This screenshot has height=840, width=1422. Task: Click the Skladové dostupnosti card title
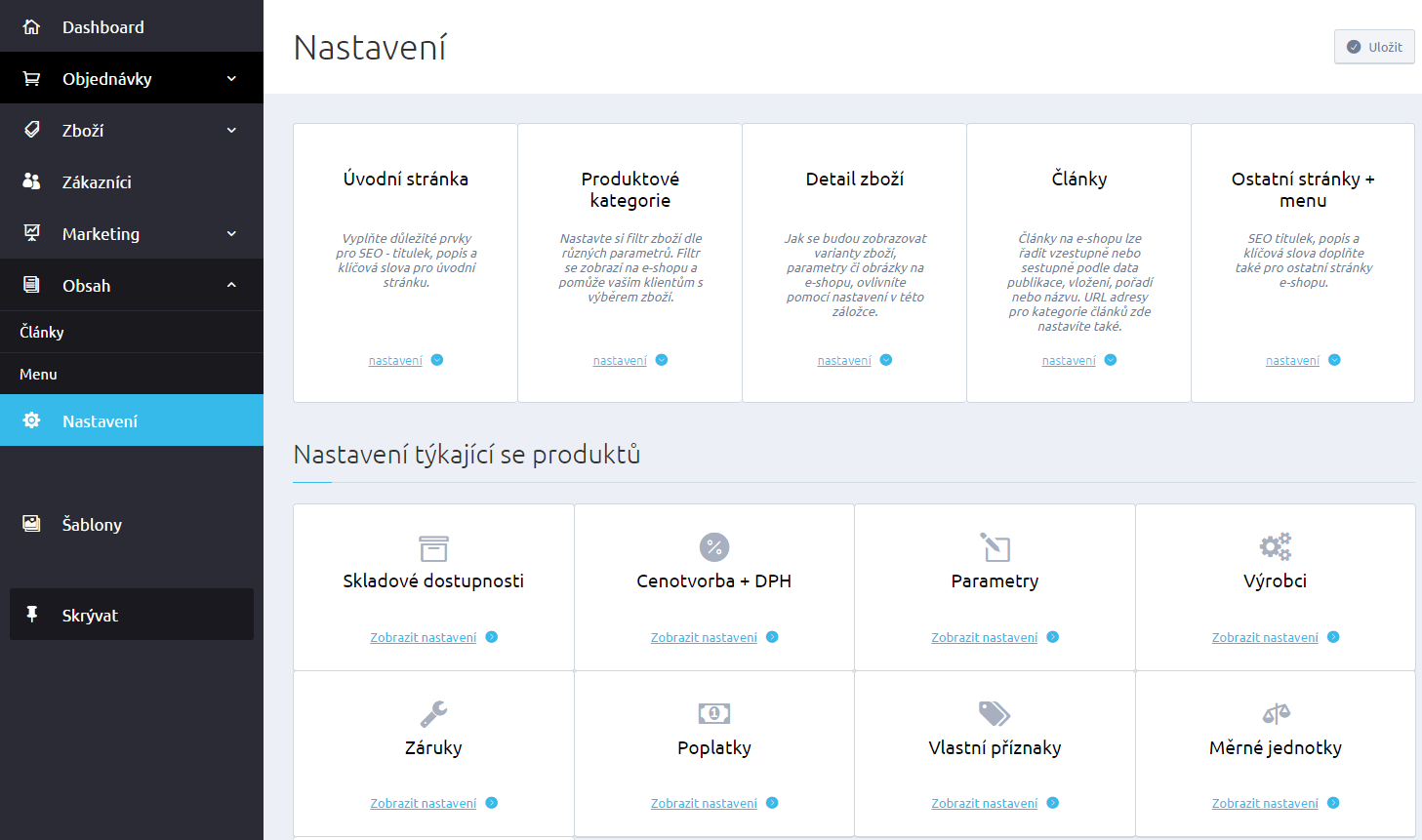(433, 581)
